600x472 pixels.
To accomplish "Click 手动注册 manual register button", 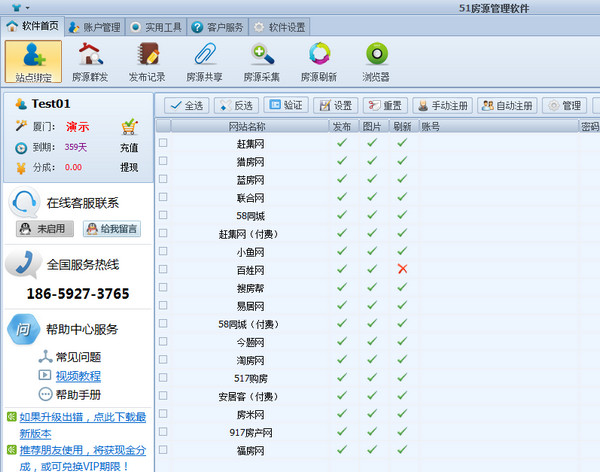I will 443,106.
